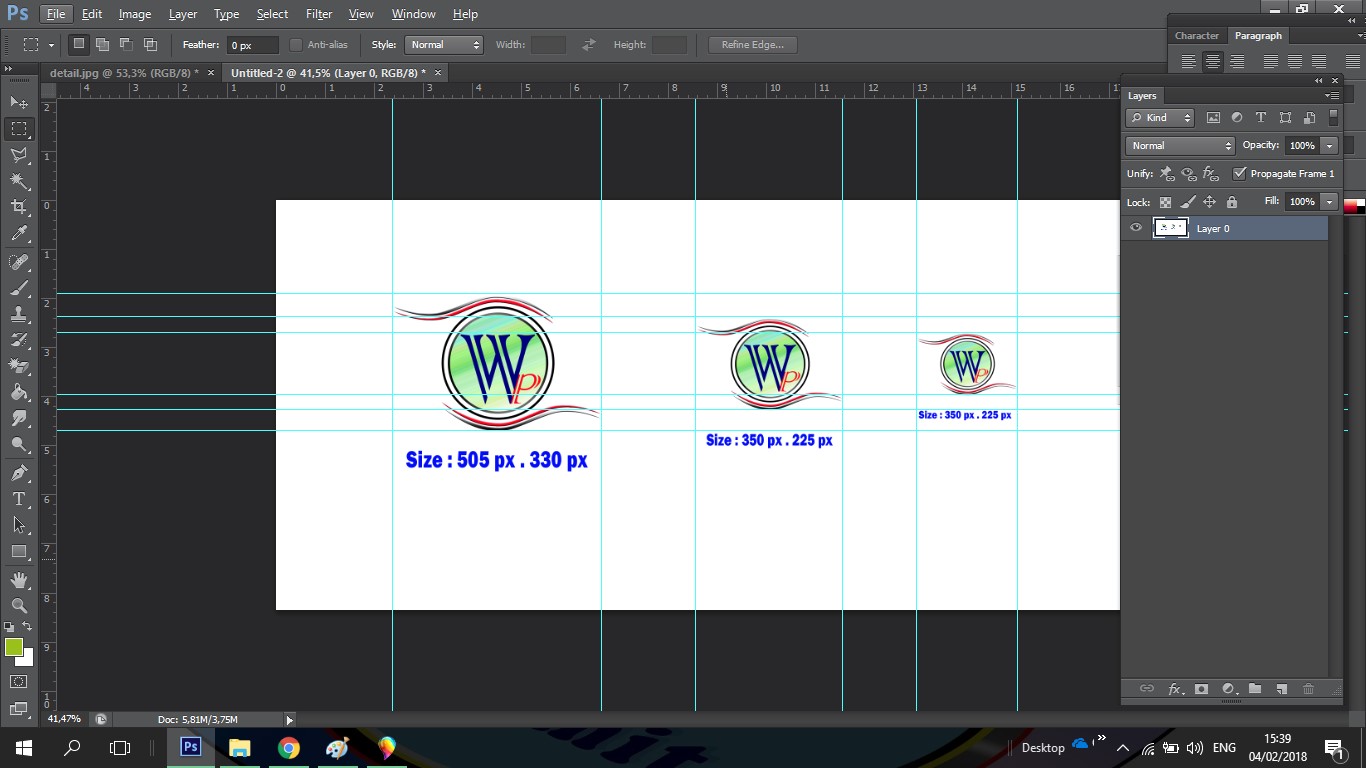Image resolution: width=1366 pixels, height=768 pixels.
Task: Toggle lock transparent pixels
Action: 1165,201
